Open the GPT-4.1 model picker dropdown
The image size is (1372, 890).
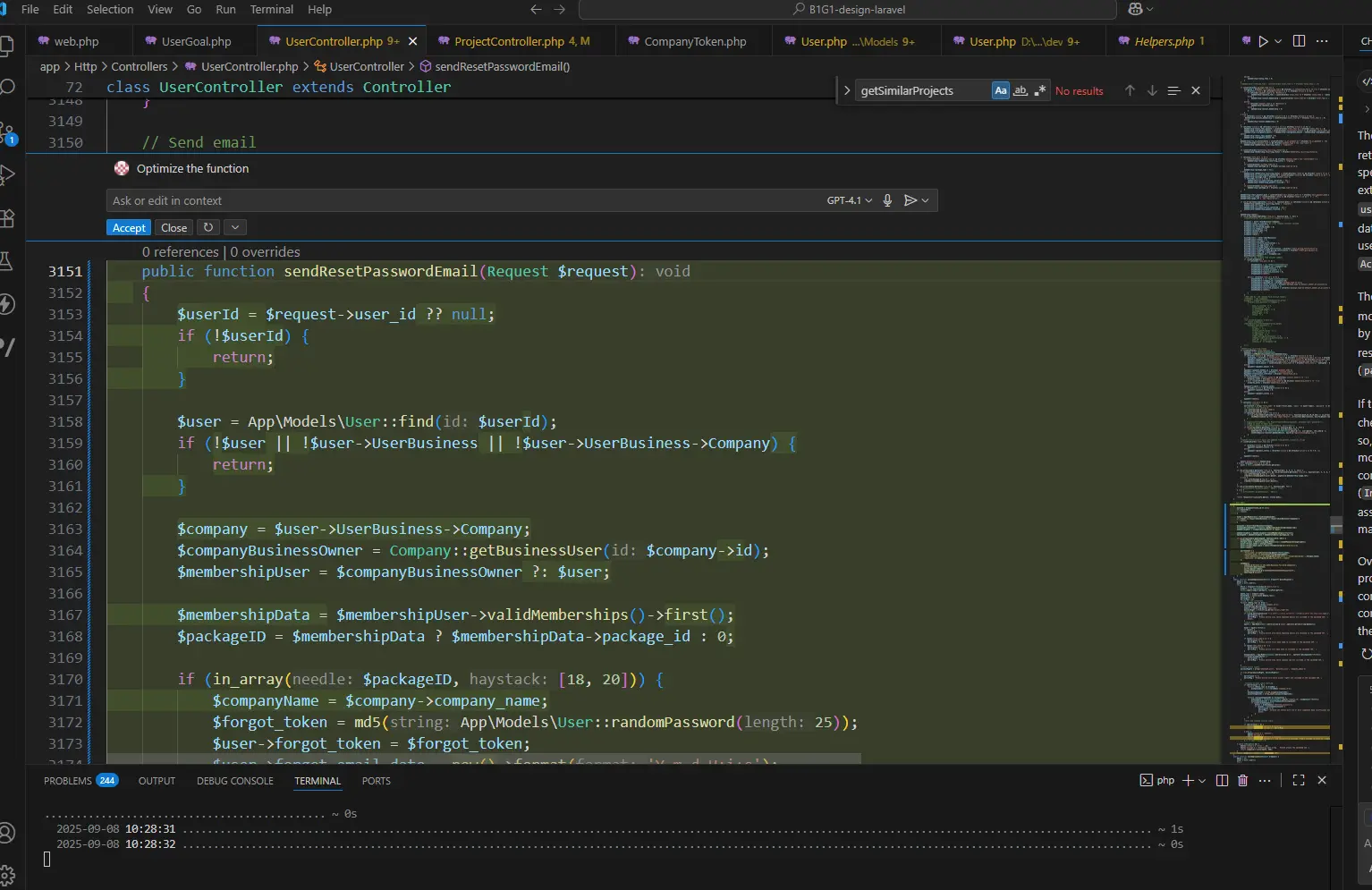tap(849, 200)
